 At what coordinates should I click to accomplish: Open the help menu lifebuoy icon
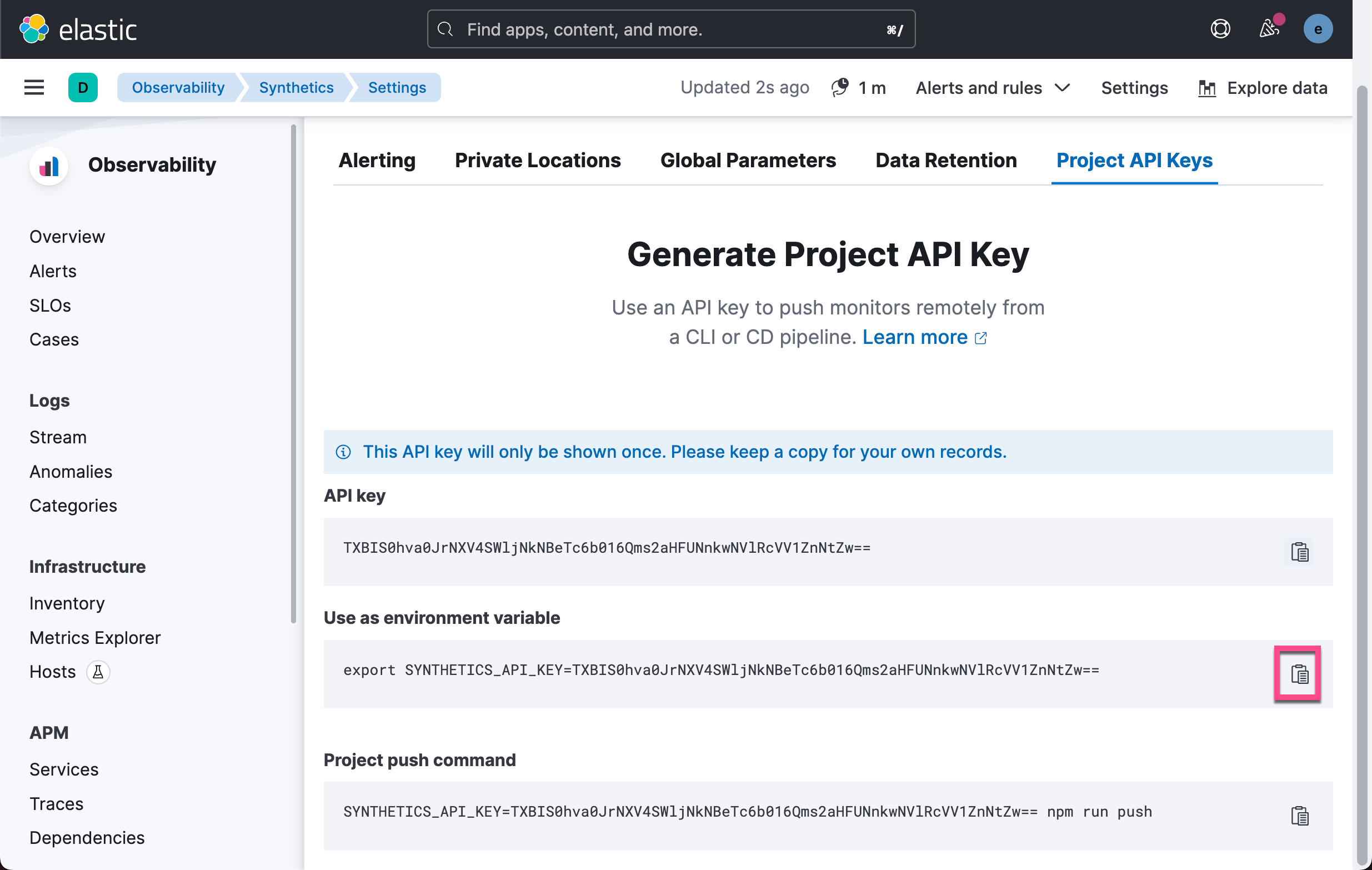(x=1220, y=29)
